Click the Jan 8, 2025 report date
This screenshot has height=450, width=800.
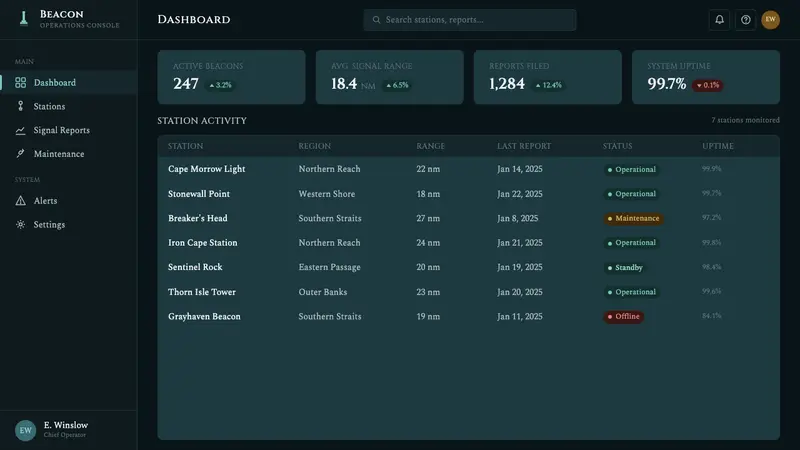pos(518,218)
